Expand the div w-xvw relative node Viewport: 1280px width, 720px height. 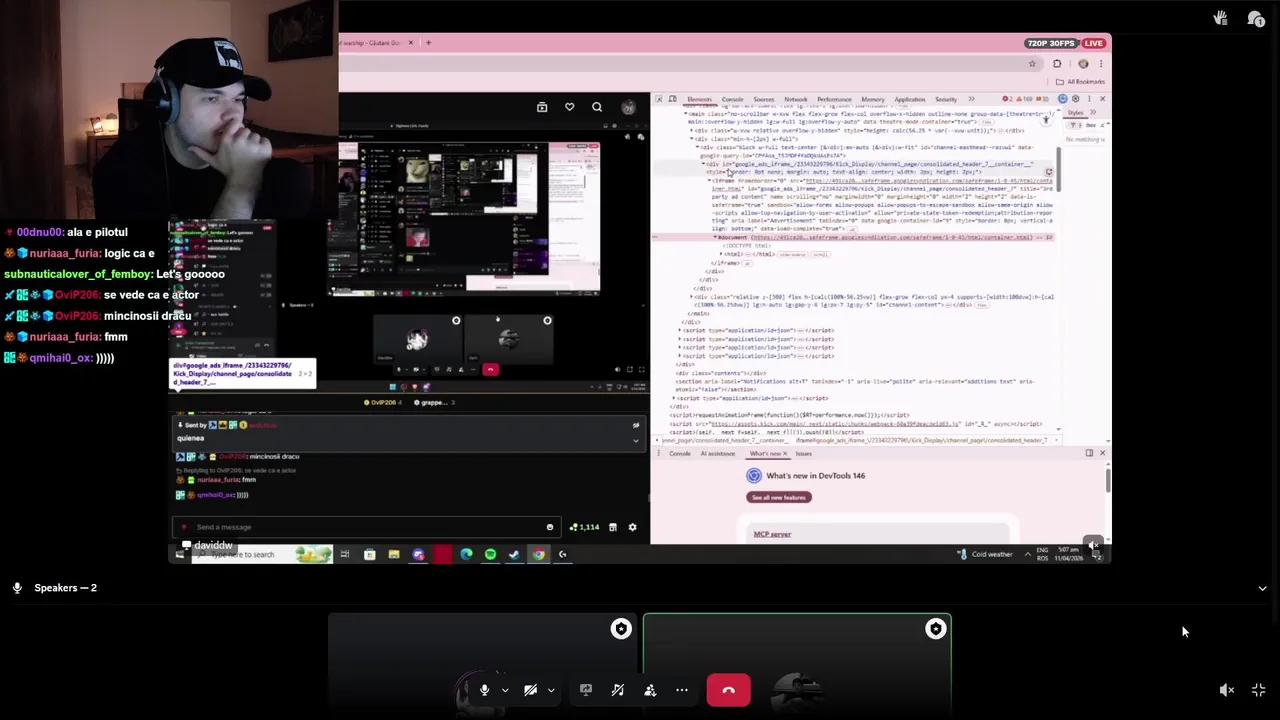691,130
